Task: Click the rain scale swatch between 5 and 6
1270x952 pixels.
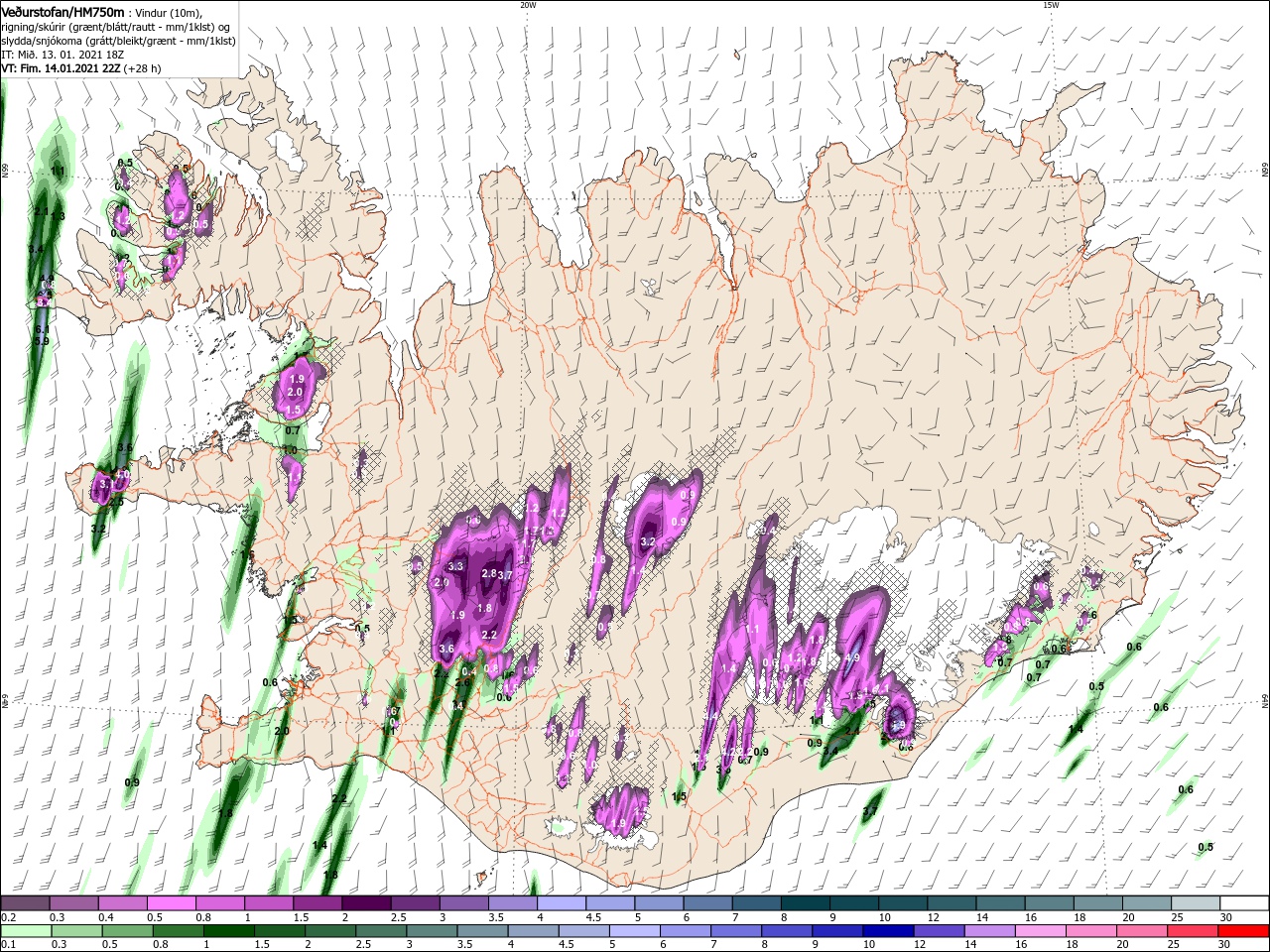Action: (x=634, y=931)
